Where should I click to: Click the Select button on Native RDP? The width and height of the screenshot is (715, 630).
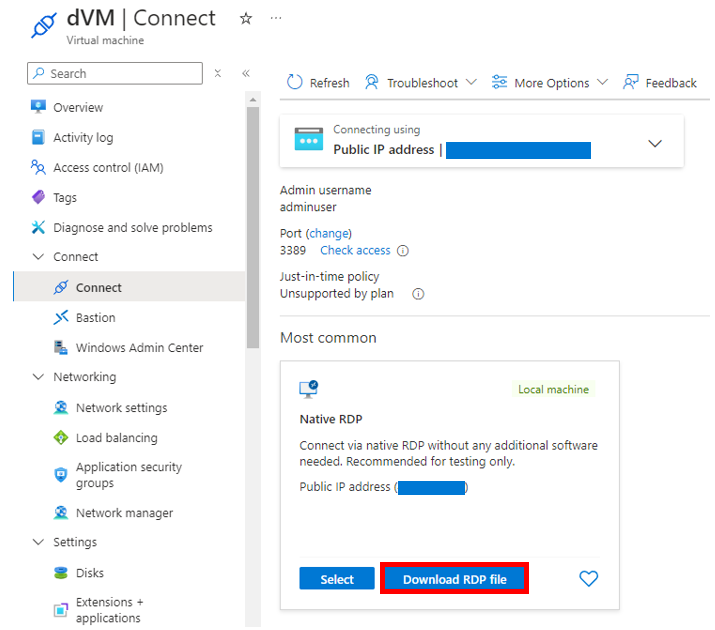pyautogui.click(x=337, y=579)
